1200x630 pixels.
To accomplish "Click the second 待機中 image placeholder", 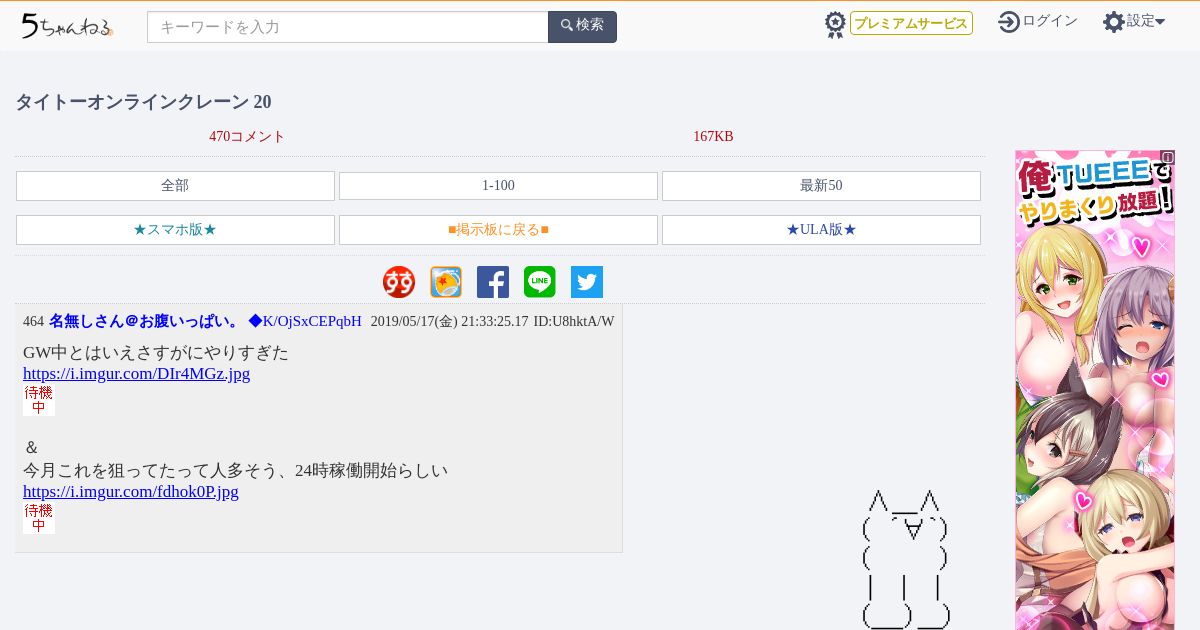I will (39, 518).
